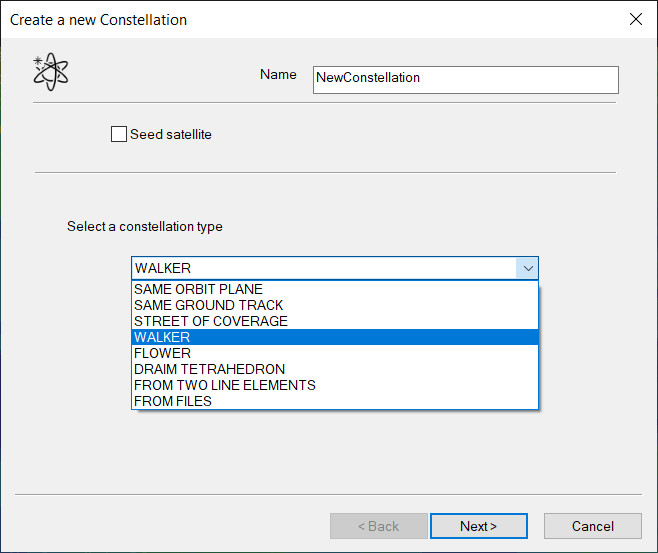Close the Create a new Constellation dialog
Screen dimensions: 658x553
635,19
